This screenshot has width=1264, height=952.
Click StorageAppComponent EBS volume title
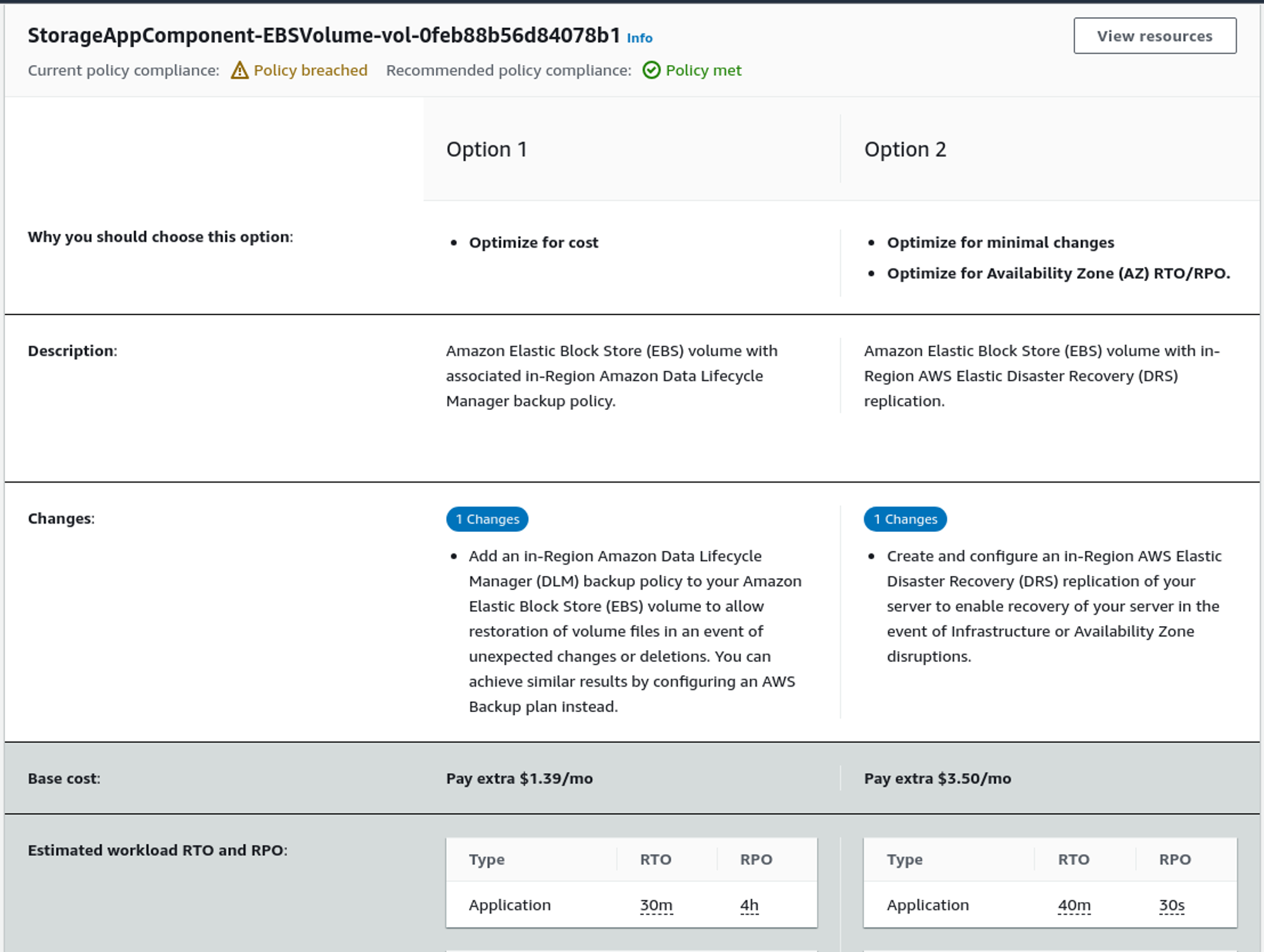tap(324, 35)
